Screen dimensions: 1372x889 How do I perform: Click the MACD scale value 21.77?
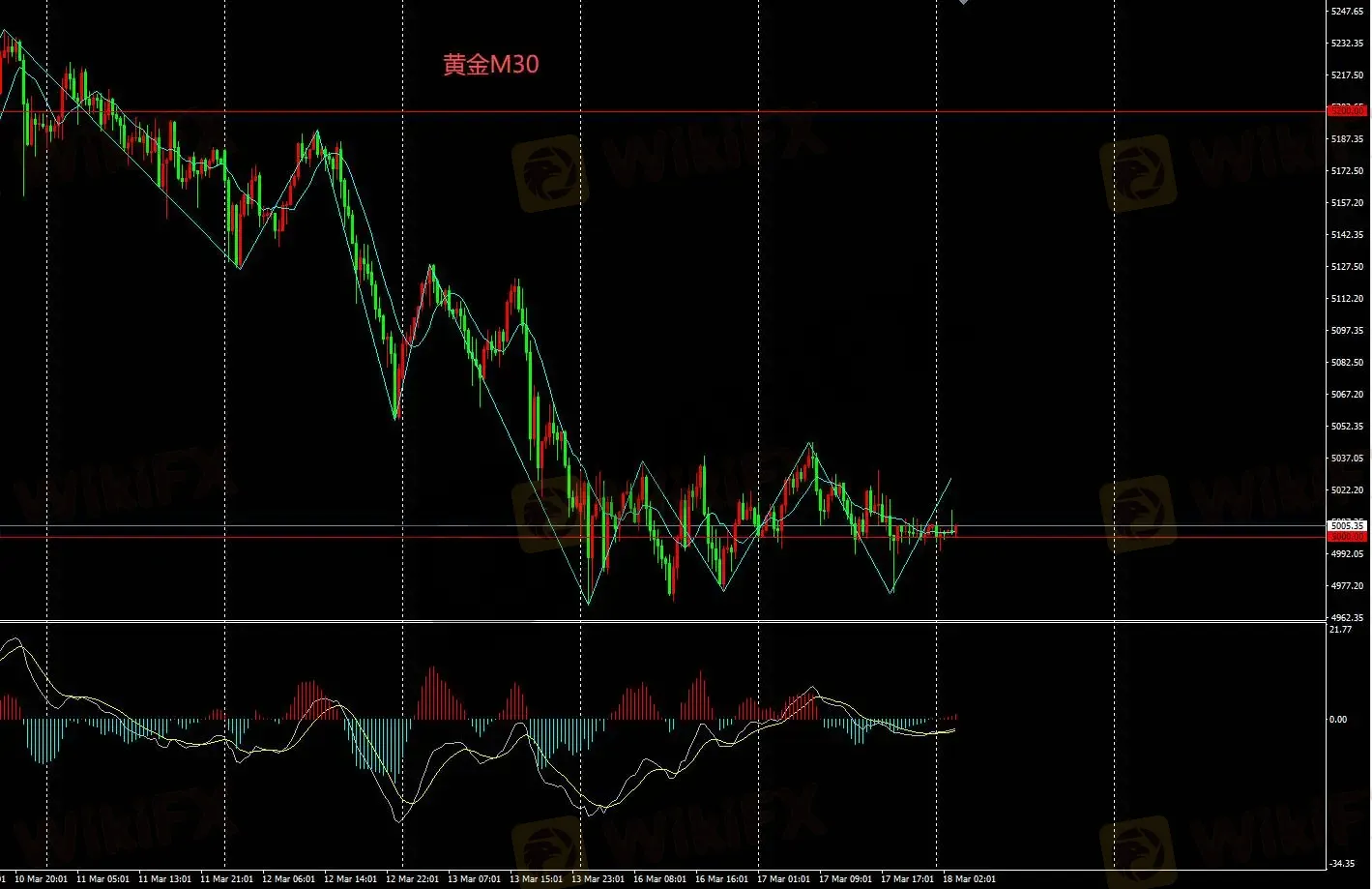click(x=1340, y=630)
